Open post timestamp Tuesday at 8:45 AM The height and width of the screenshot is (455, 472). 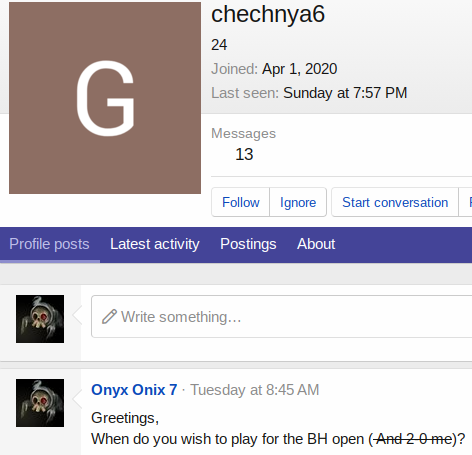pyautogui.click(x=255, y=390)
